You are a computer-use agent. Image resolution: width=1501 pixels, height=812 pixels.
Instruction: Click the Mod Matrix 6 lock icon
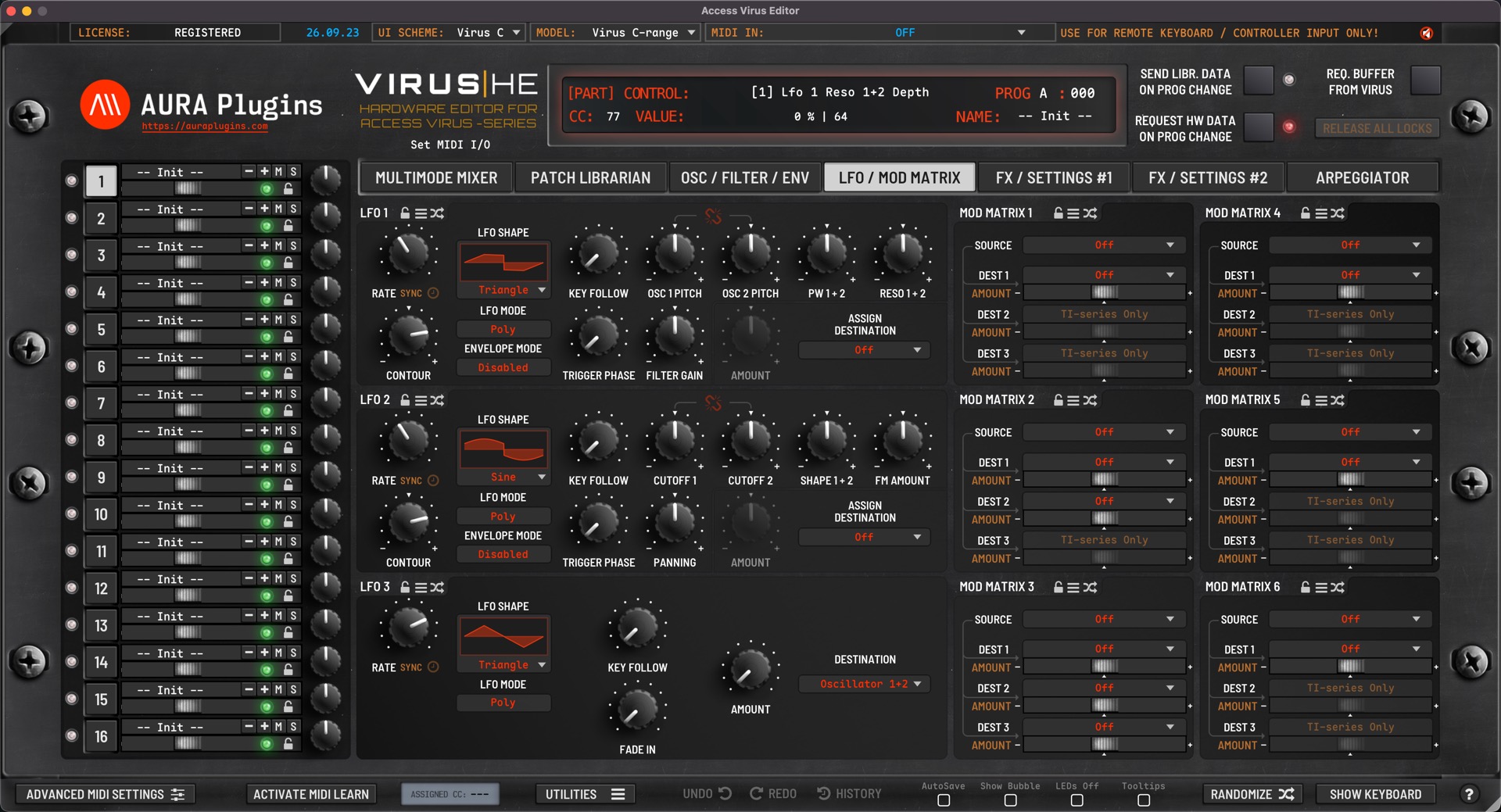1305,587
